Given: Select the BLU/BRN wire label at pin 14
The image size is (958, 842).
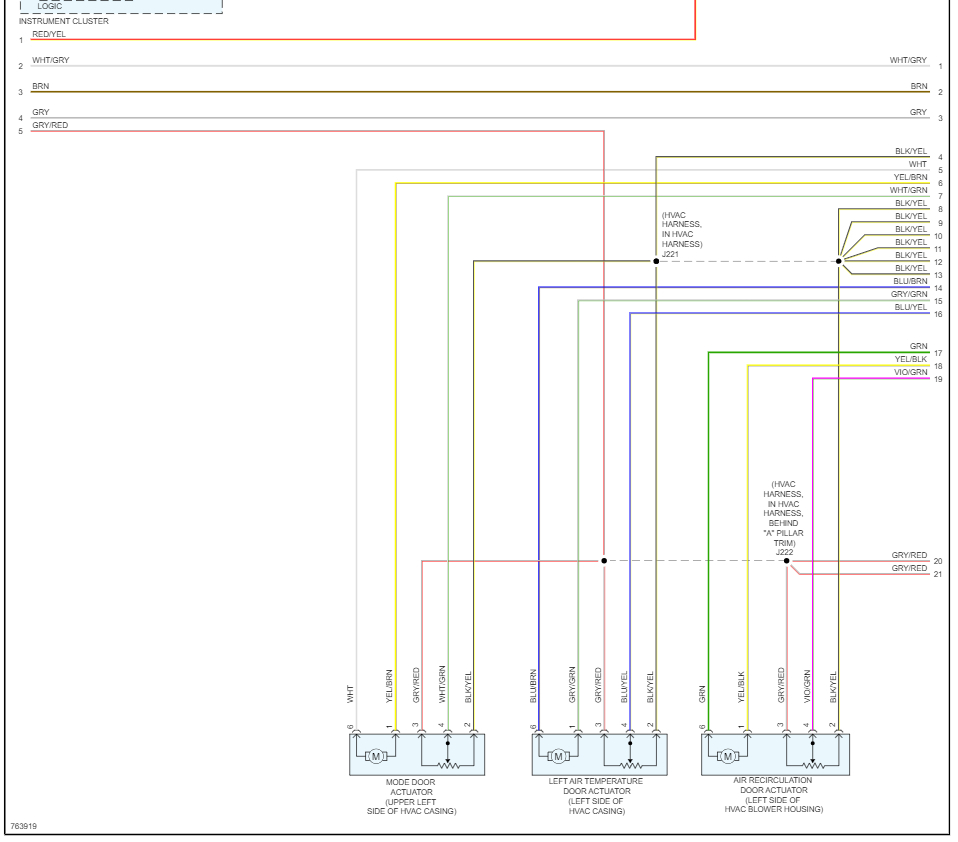Looking at the screenshot, I should coord(910,281).
